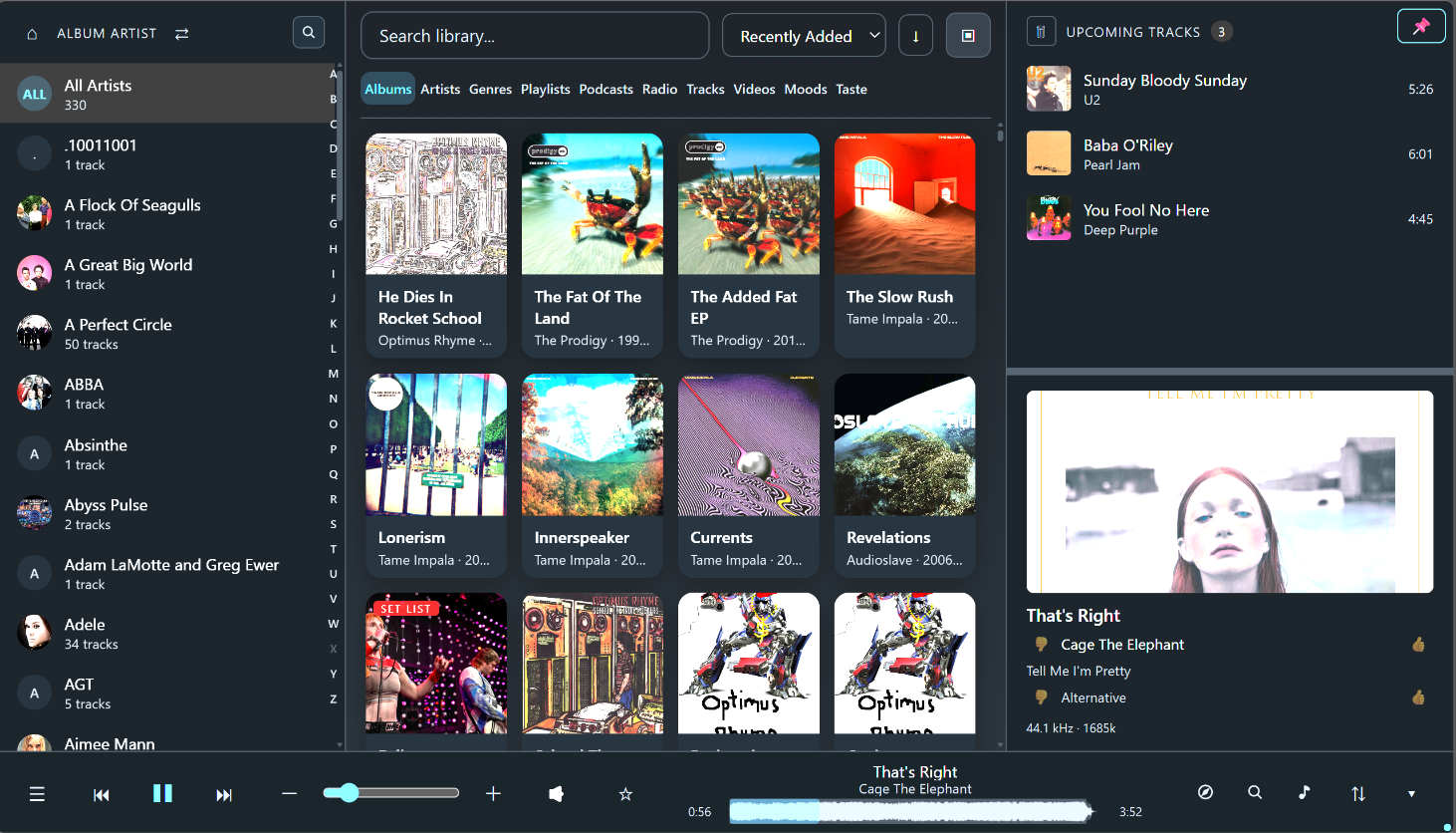Open the A Flock Of Seagulls artist

point(165,213)
